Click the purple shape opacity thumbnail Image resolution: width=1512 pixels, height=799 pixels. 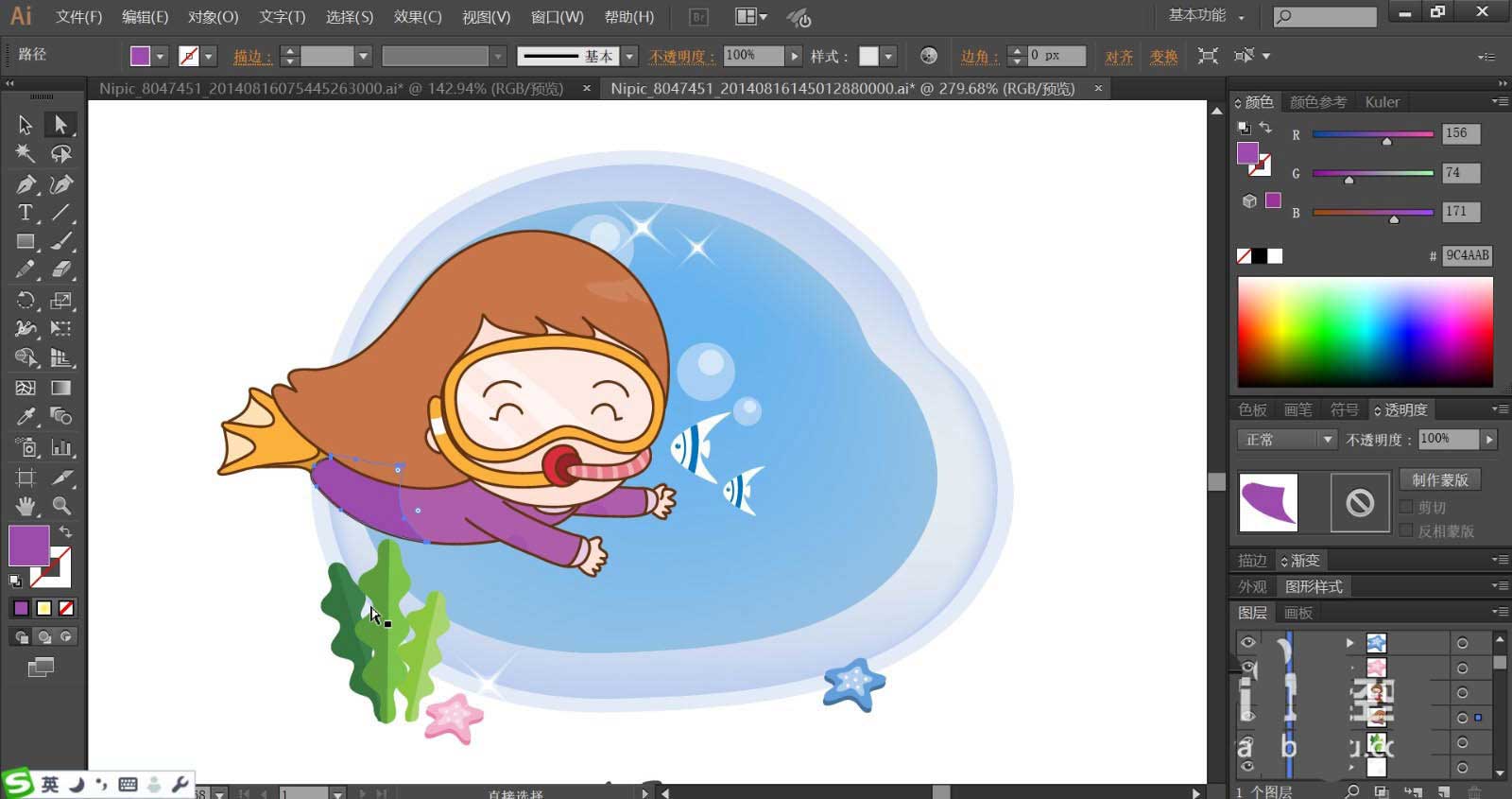(1268, 502)
